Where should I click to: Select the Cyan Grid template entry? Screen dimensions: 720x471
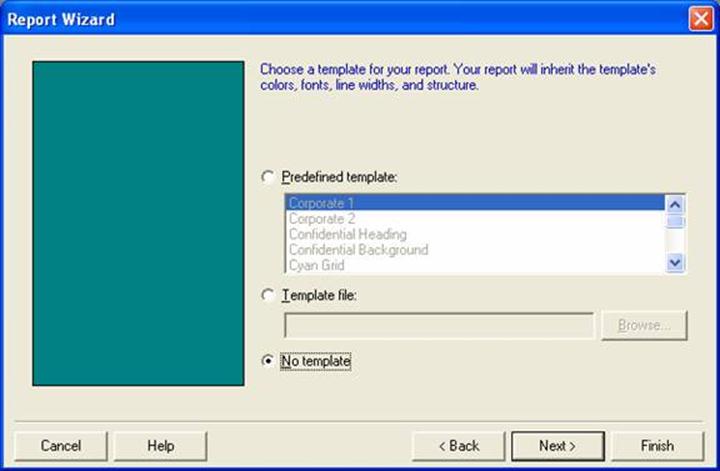click(x=475, y=265)
